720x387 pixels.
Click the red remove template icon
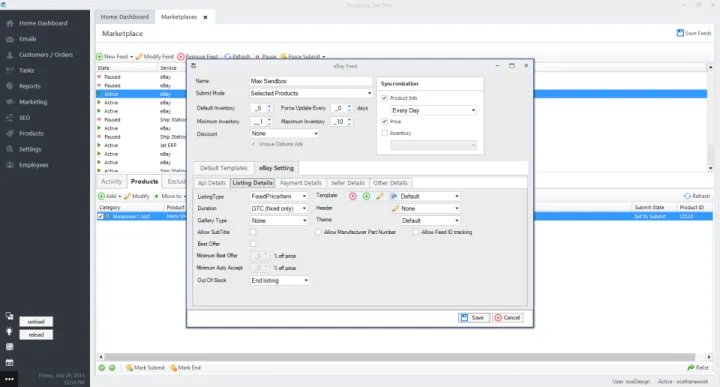pos(353,196)
